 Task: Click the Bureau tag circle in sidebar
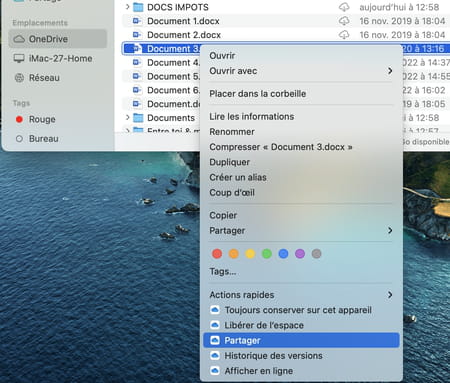pos(19,139)
